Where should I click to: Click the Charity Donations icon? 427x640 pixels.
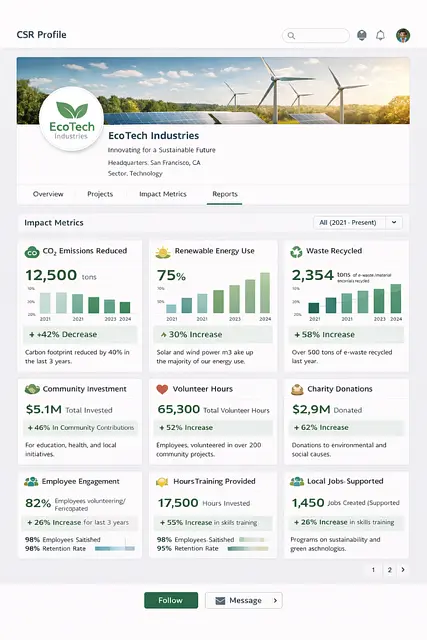point(297,390)
